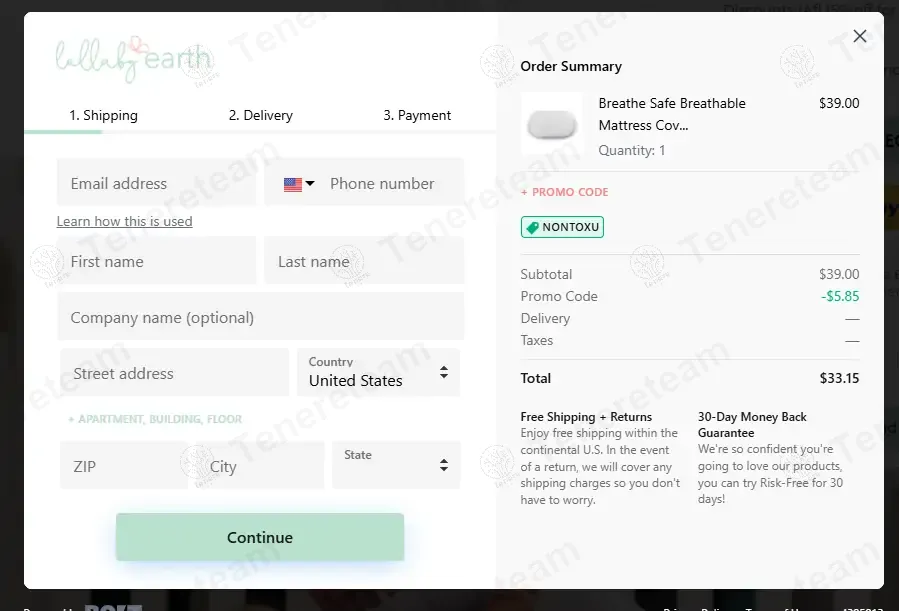This screenshot has width=899, height=611.
Task: Click into the Phone number field
Action: click(394, 183)
